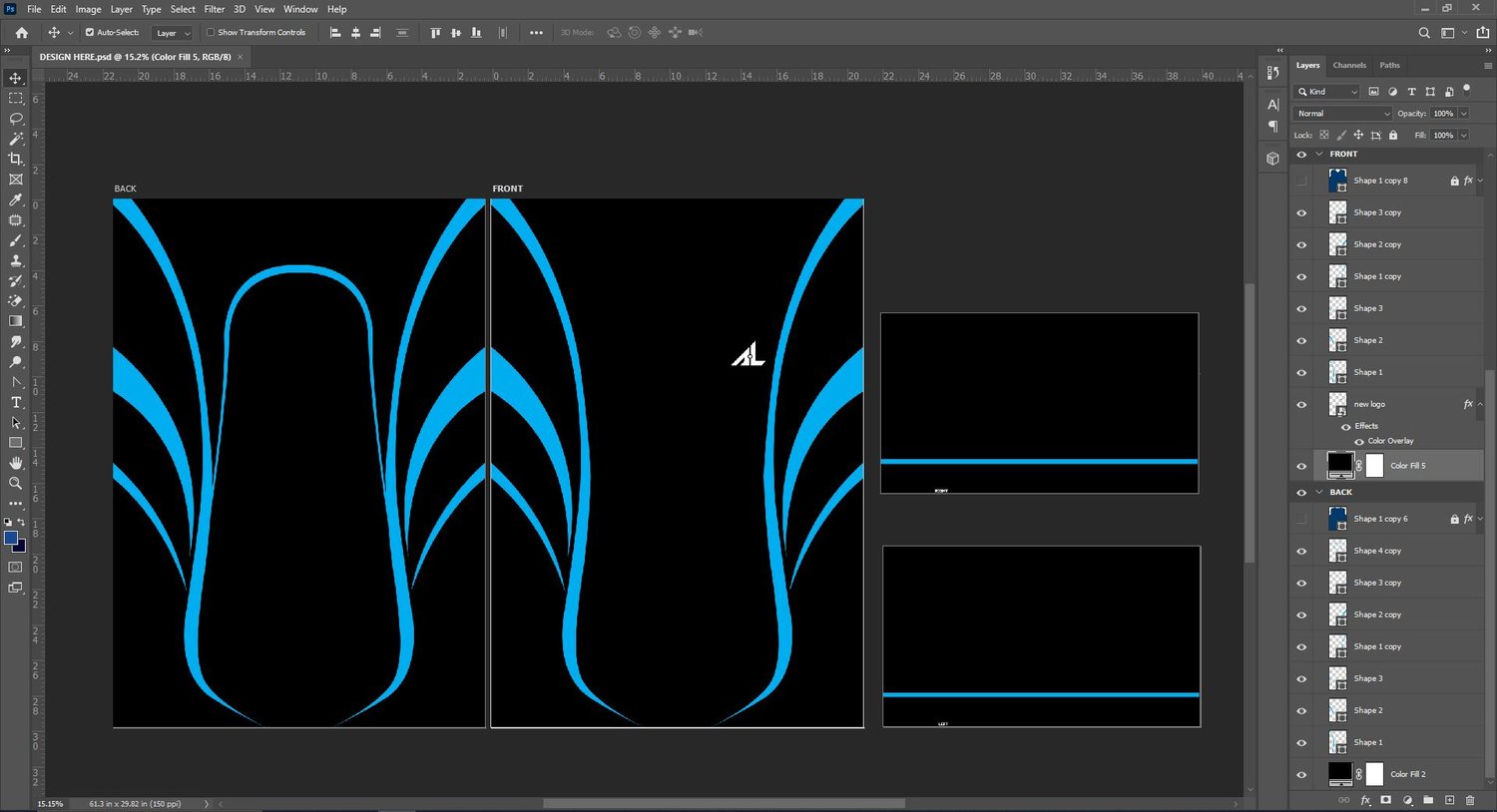Select the Rectangle shape tool

coord(16,443)
